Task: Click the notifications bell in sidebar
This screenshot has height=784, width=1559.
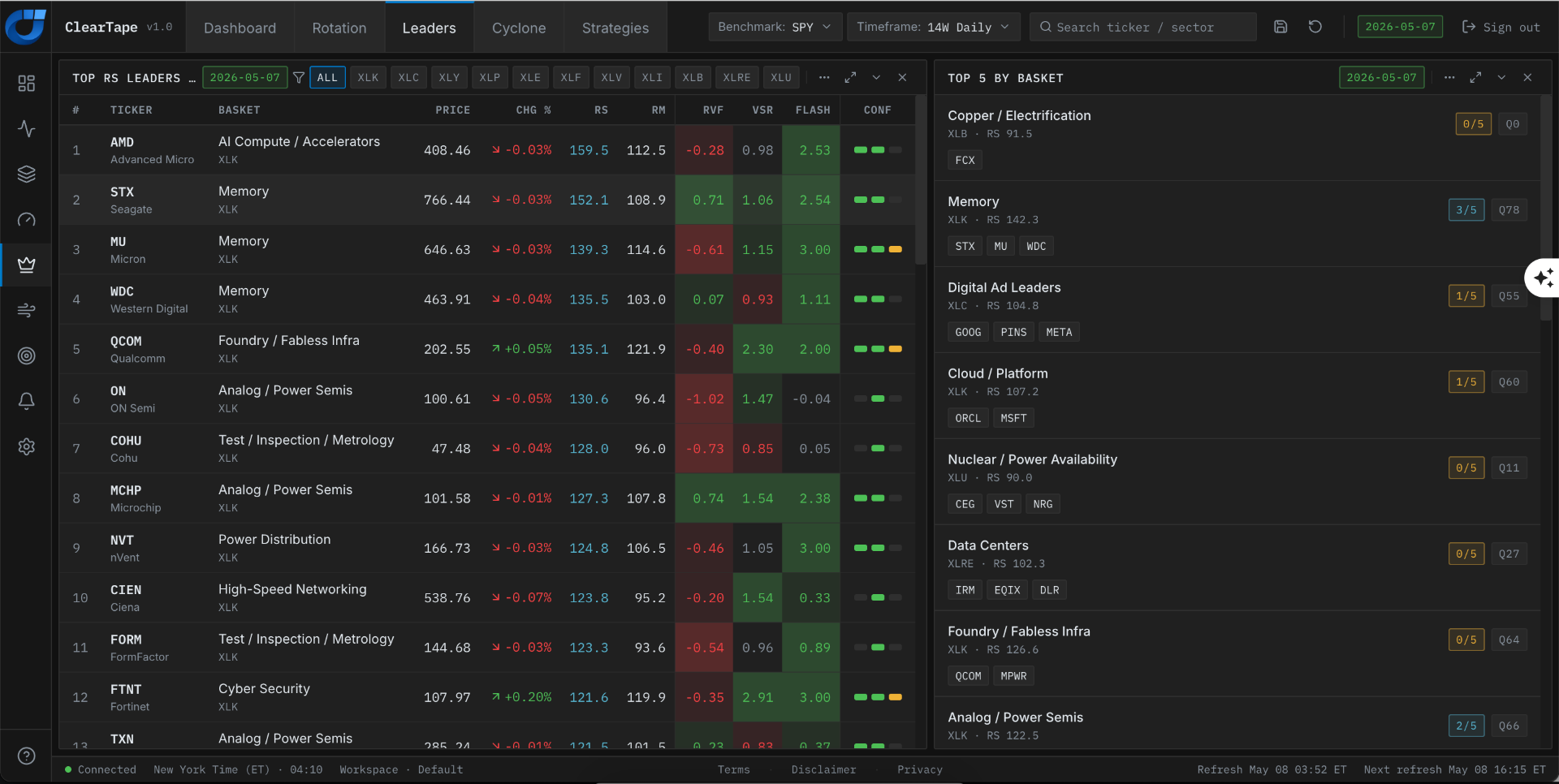Action: [27, 401]
